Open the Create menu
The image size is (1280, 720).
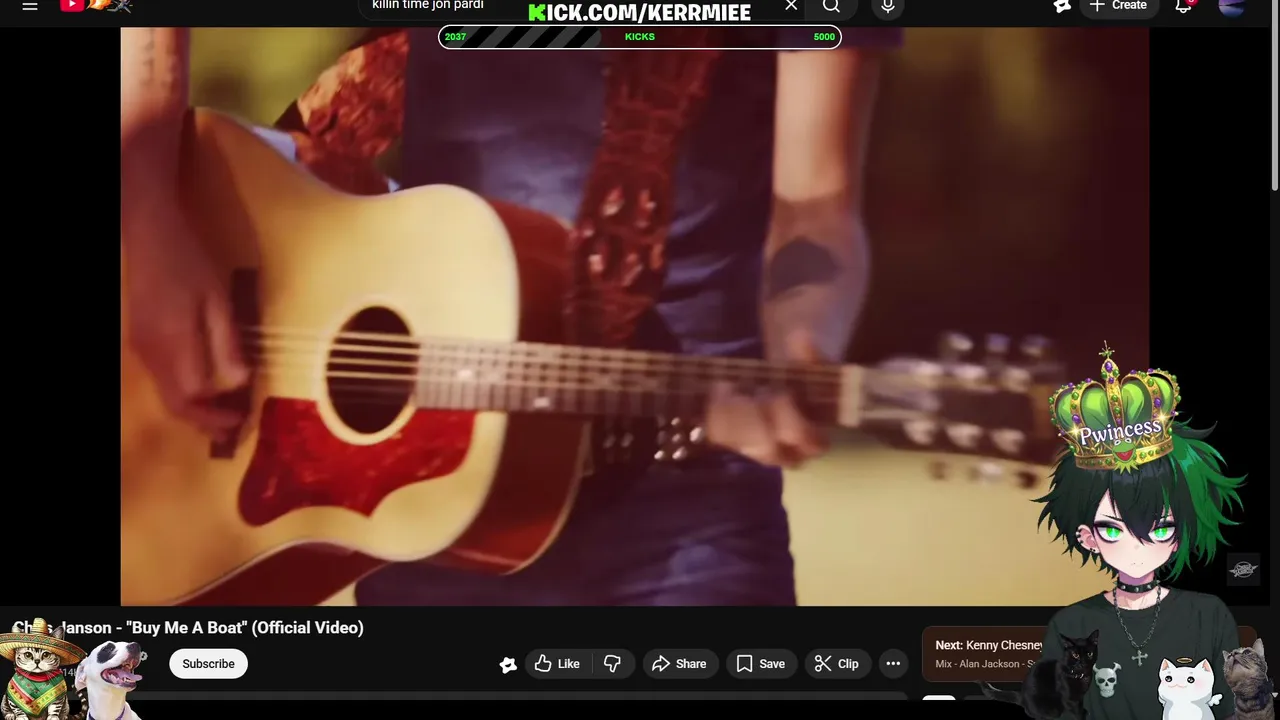click(x=1118, y=6)
